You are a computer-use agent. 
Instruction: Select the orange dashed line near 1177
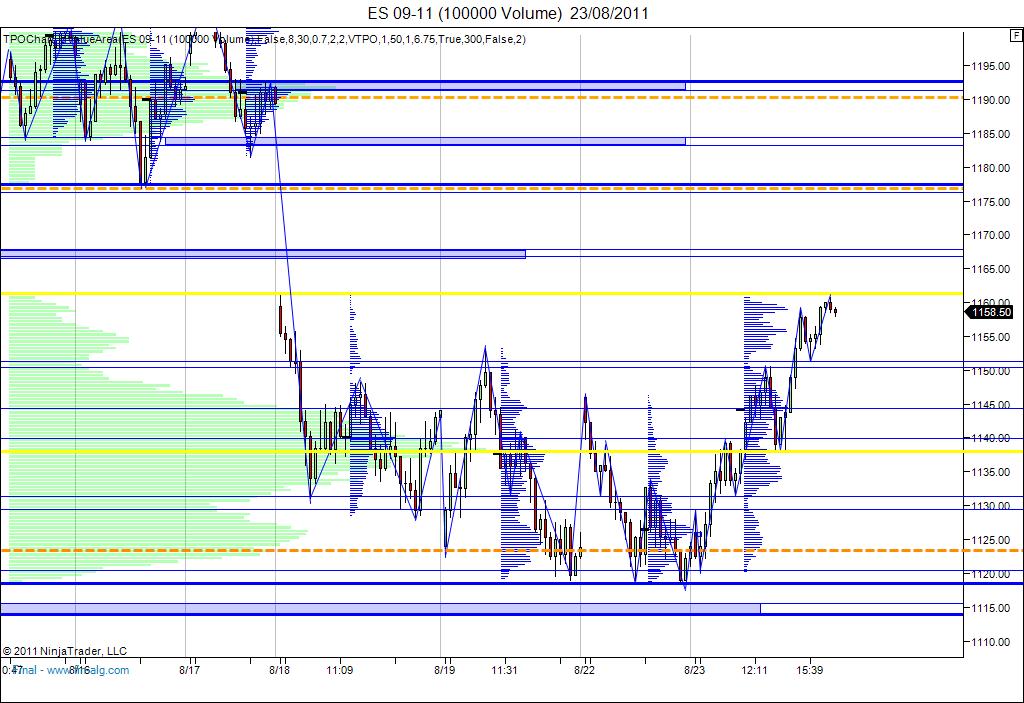(482, 188)
